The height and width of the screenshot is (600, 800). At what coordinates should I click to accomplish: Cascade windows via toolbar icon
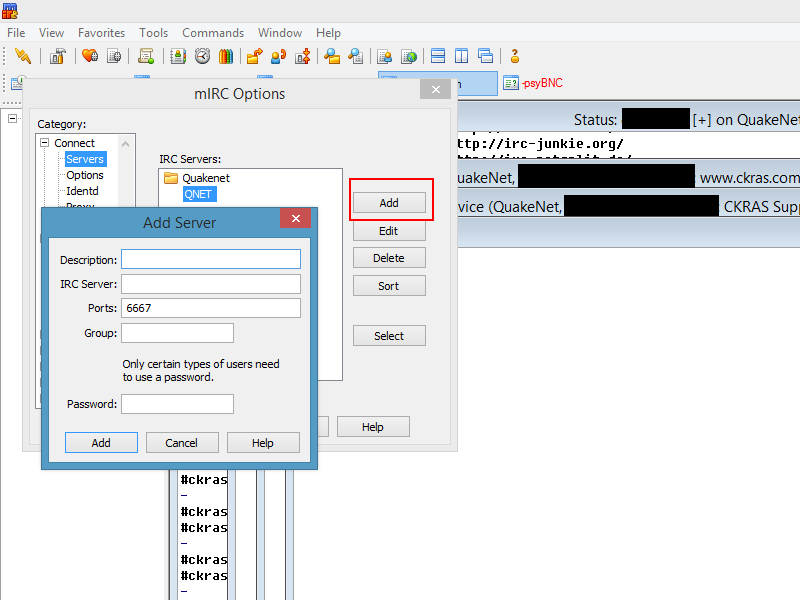[x=485, y=56]
